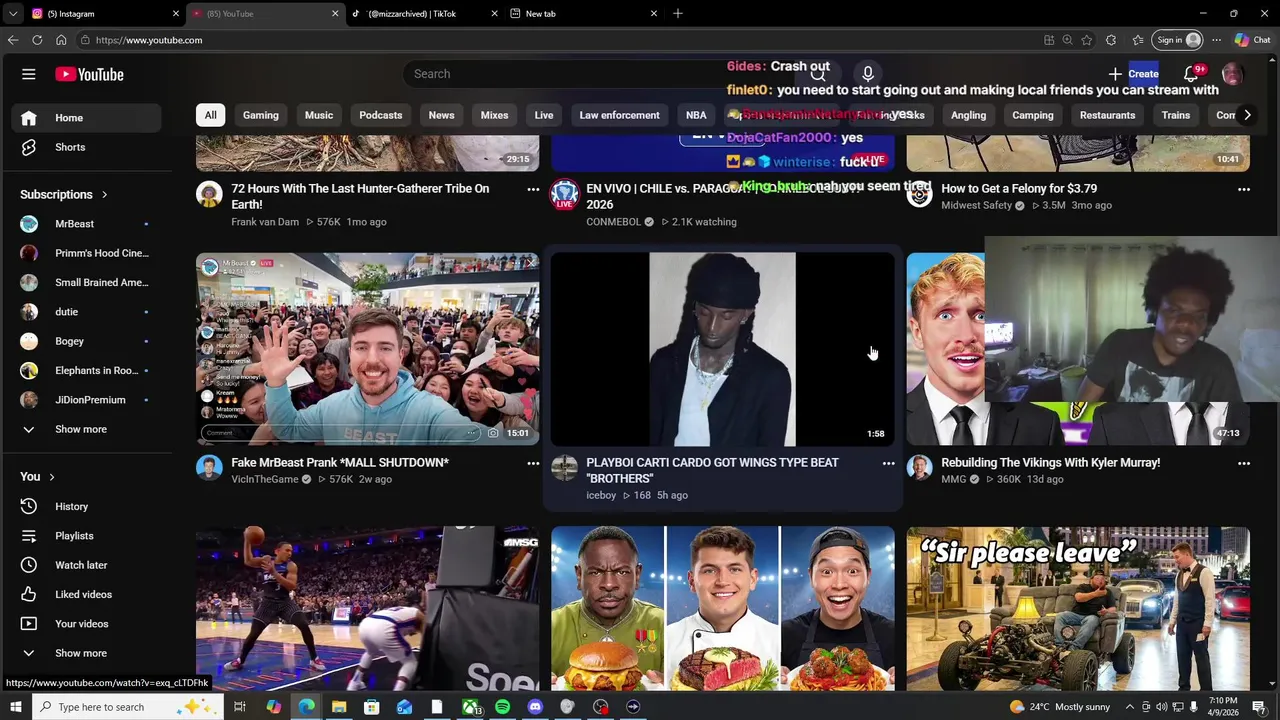Screen dimensions: 1280x720
Task: Select the All filter chip
Action: pos(210,115)
